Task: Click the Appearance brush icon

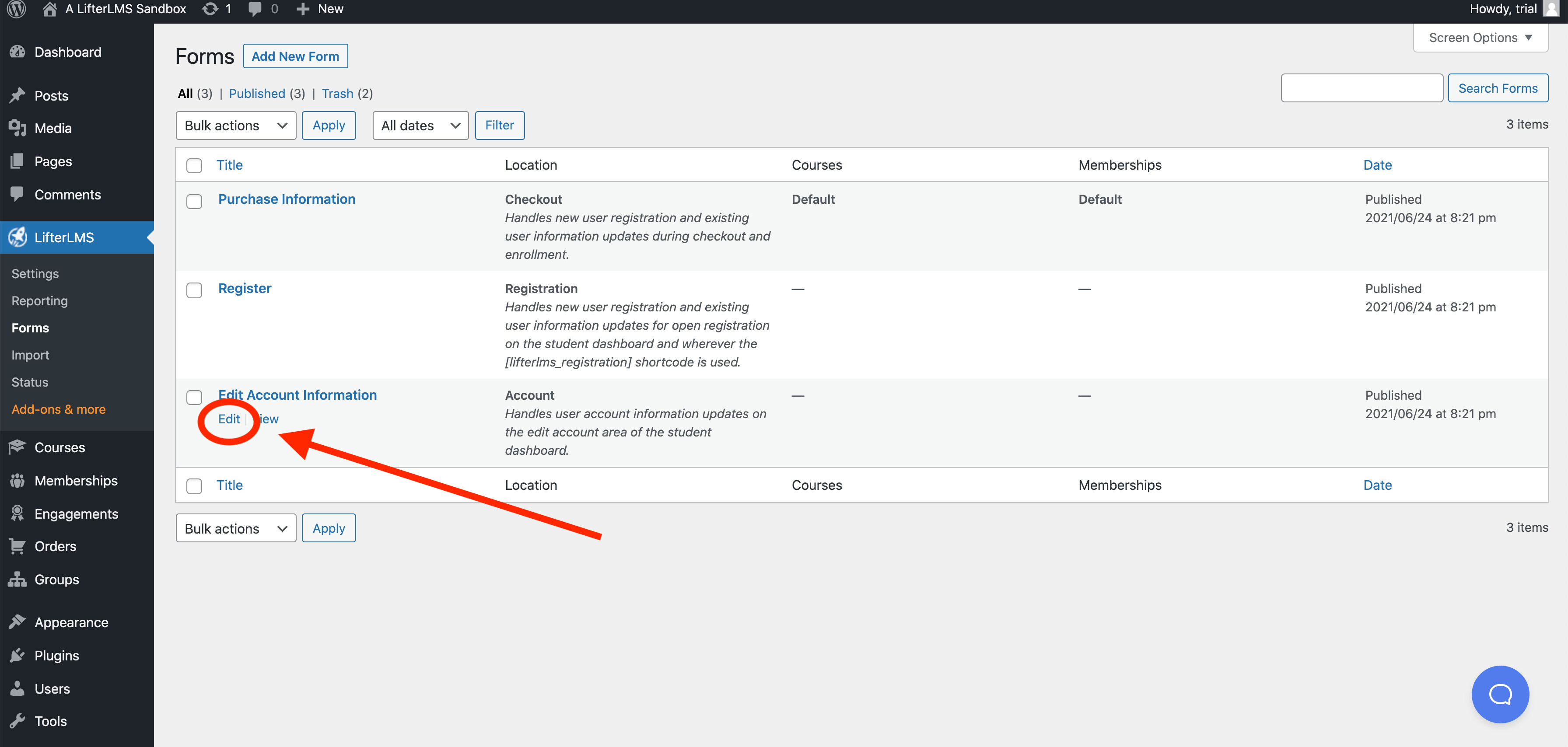Action: [x=17, y=621]
